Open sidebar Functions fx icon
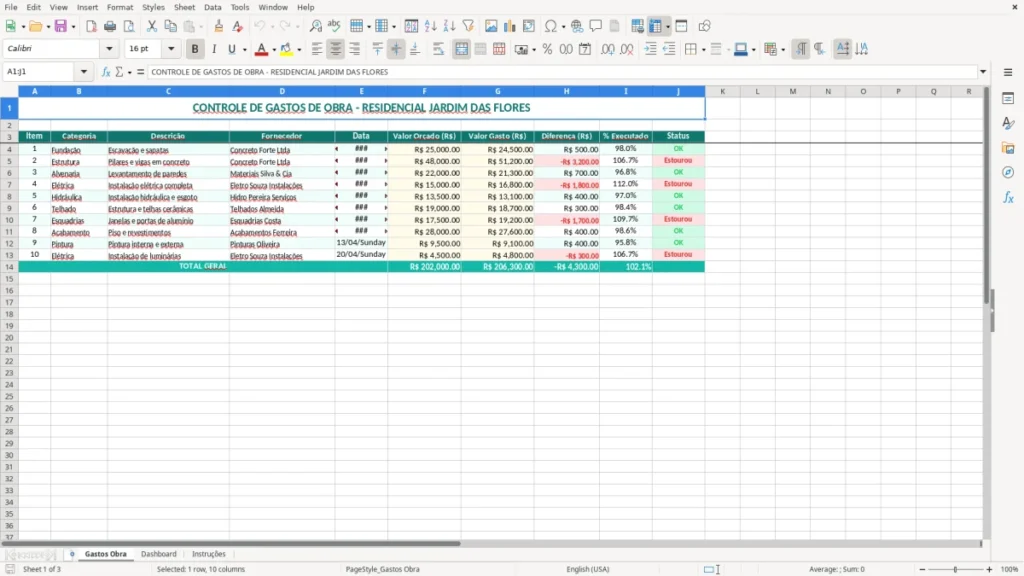 click(x=1008, y=197)
